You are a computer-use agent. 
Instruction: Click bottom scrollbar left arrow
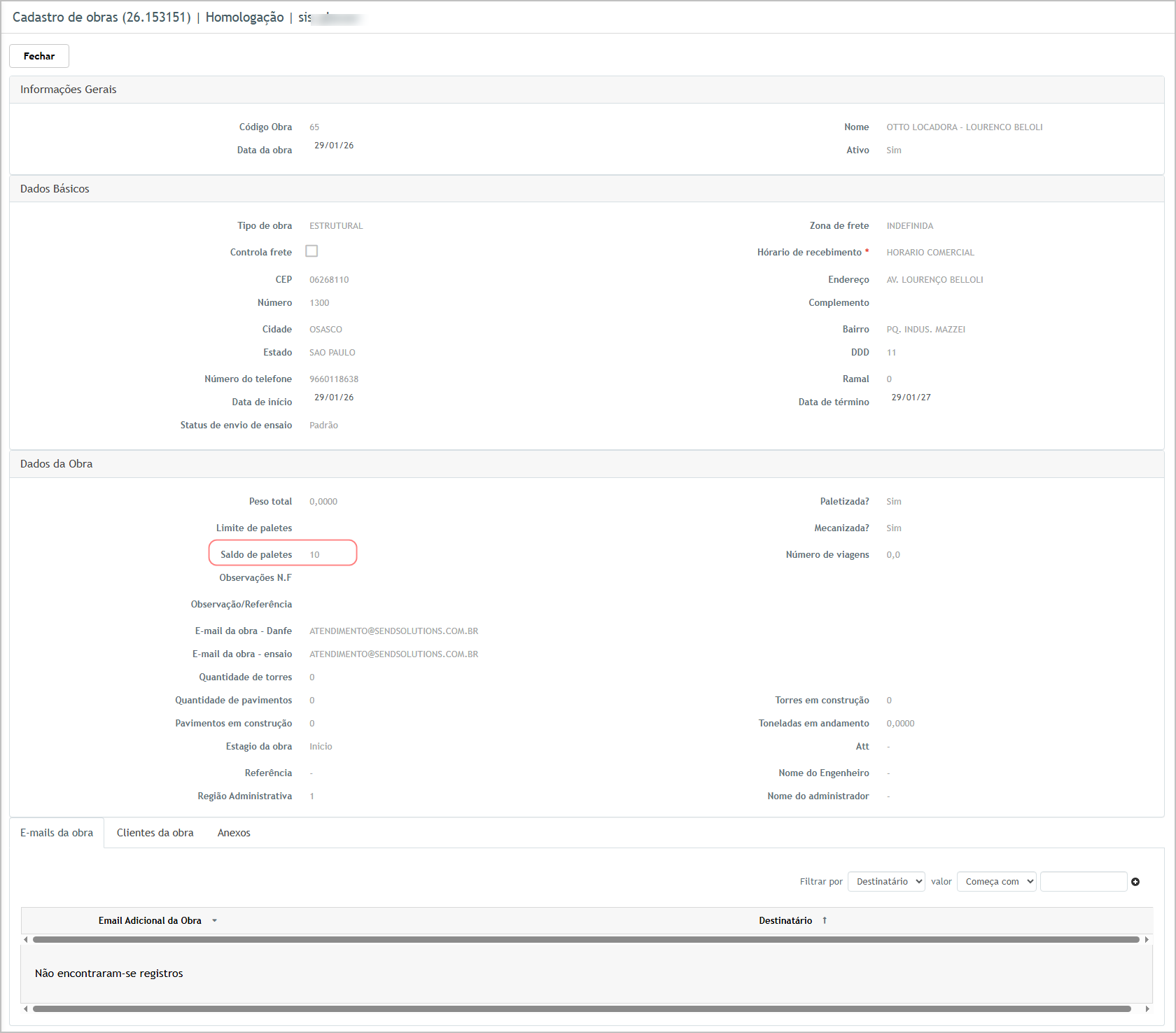pos(26,1009)
